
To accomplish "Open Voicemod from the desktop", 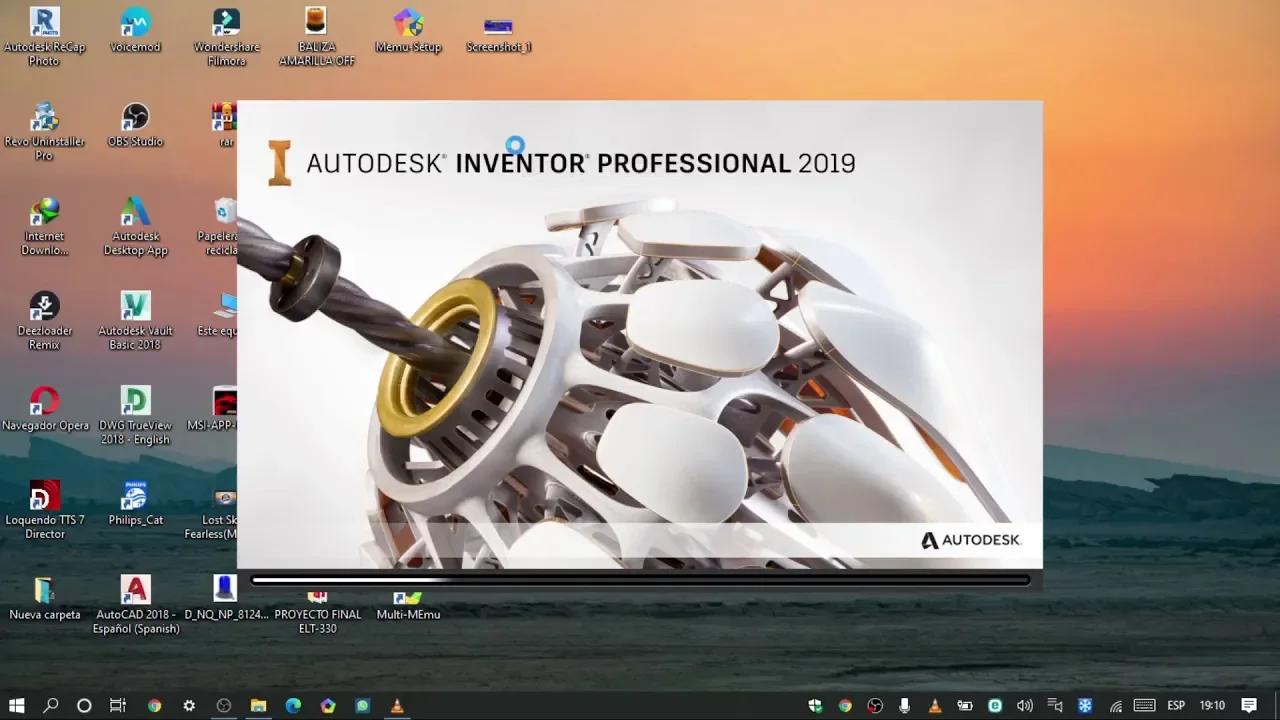I will pos(135,22).
